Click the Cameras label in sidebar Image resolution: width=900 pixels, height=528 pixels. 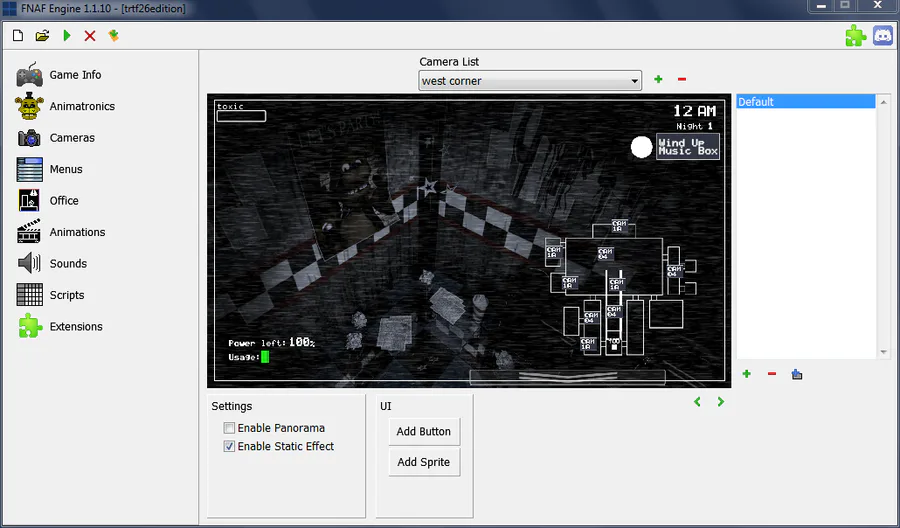pos(72,138)
